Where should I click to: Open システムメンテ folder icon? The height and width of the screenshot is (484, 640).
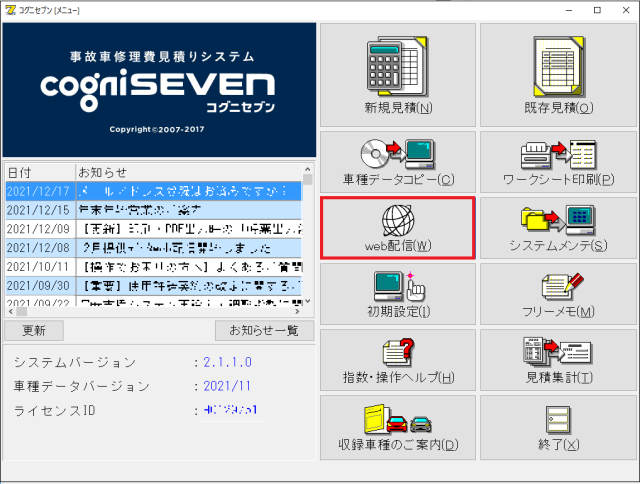pyautogui.click(x=558, y=218)
